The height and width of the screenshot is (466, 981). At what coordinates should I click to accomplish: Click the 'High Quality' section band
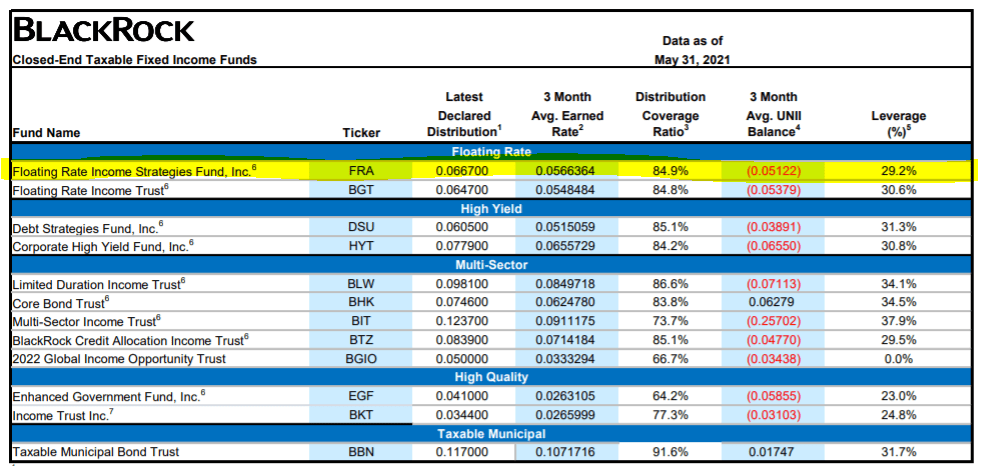tap(490, 377)
